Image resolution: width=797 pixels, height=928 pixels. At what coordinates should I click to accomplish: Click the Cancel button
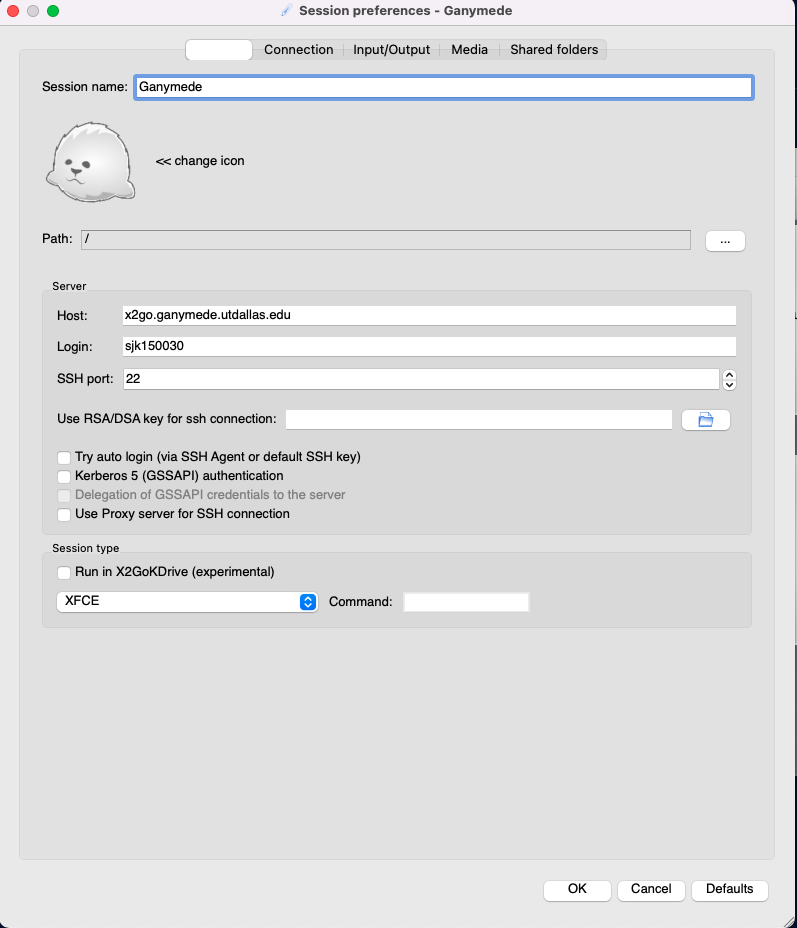(x=651, y=890)
